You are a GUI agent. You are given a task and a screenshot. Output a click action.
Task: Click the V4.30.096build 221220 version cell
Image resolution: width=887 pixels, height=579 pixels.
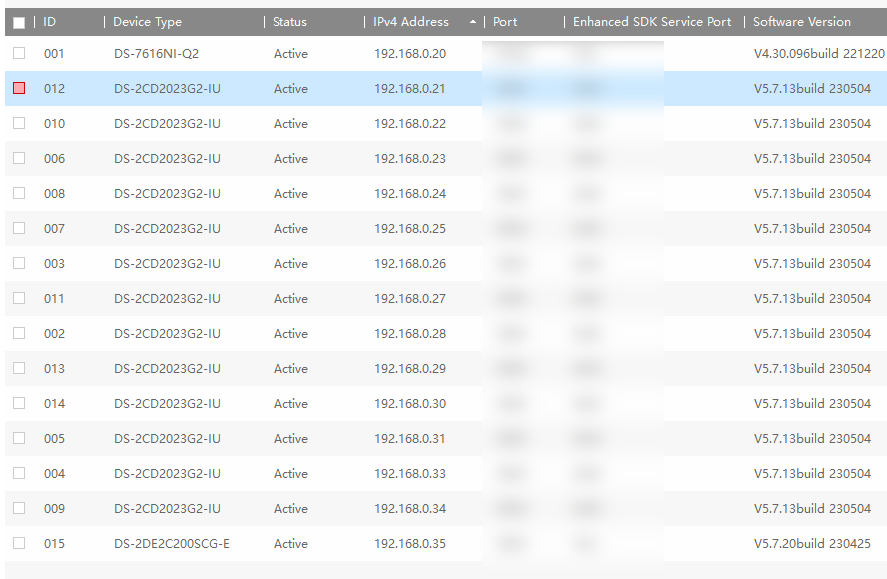pyautogui.click(x=818, y=54)
